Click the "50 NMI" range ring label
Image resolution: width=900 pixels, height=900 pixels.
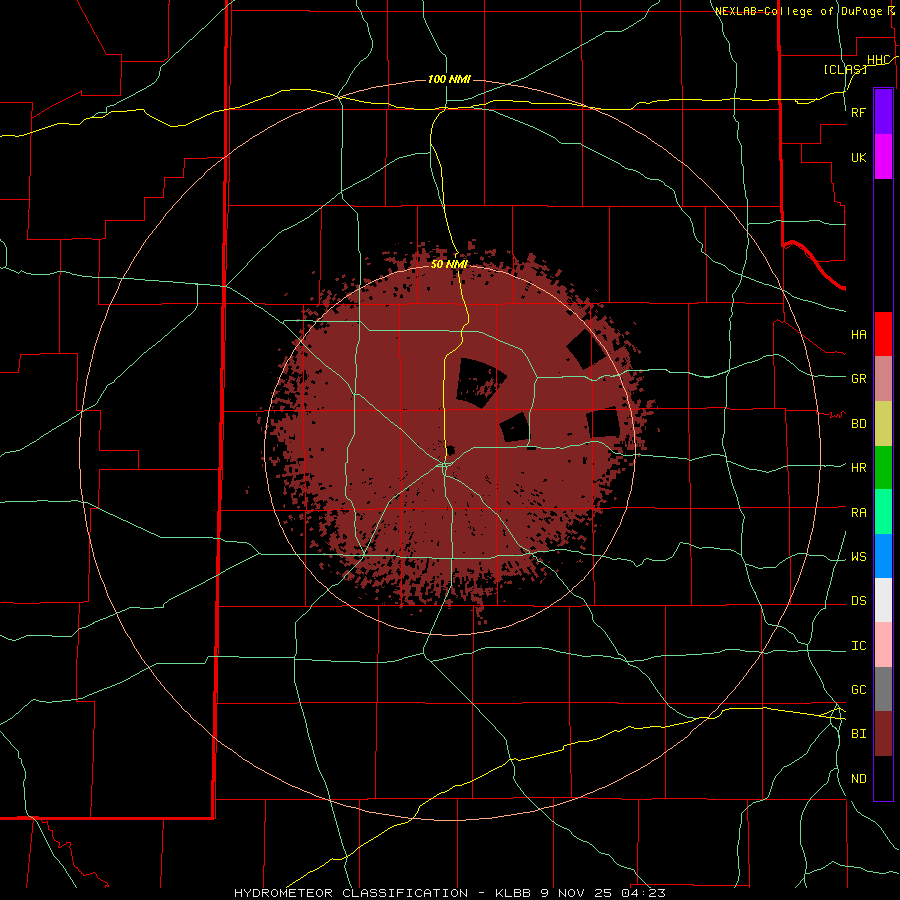point(449,264)
